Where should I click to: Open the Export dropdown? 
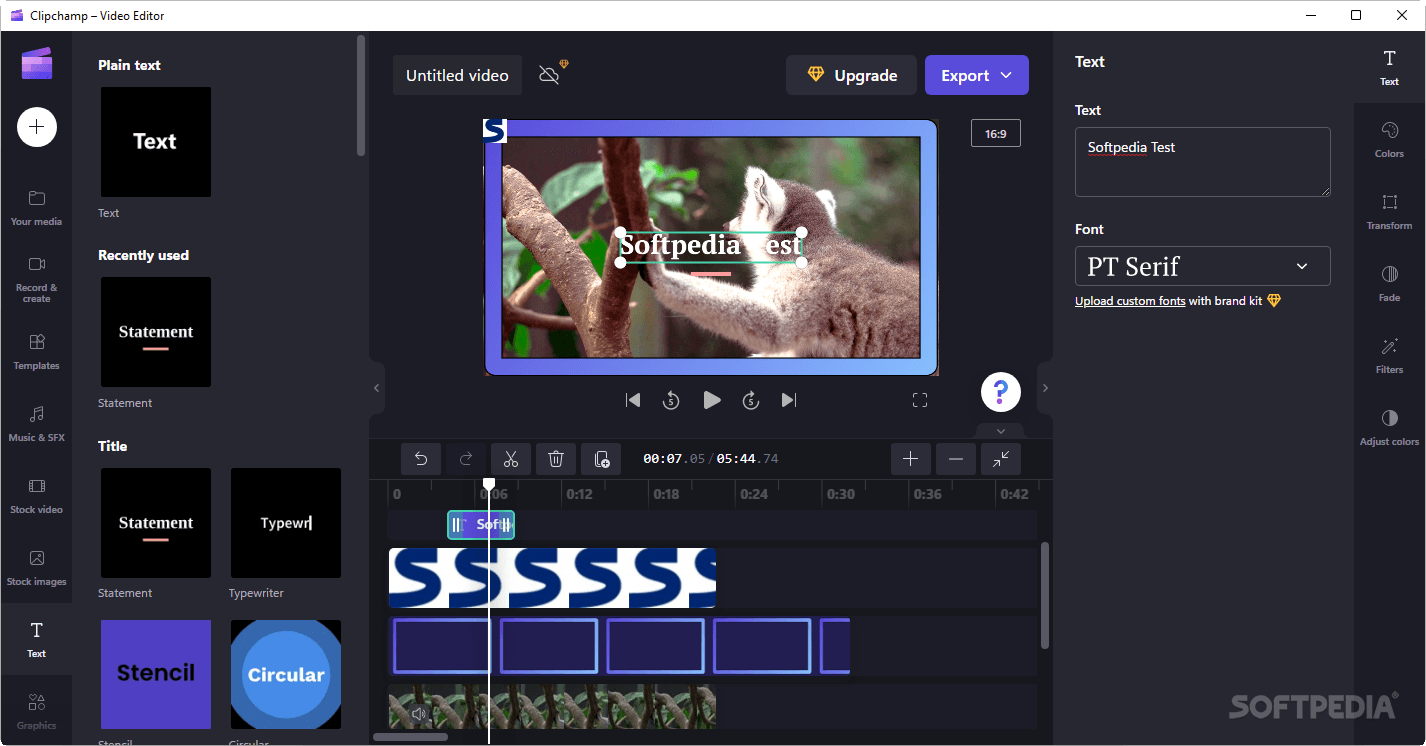click(976, 74)
